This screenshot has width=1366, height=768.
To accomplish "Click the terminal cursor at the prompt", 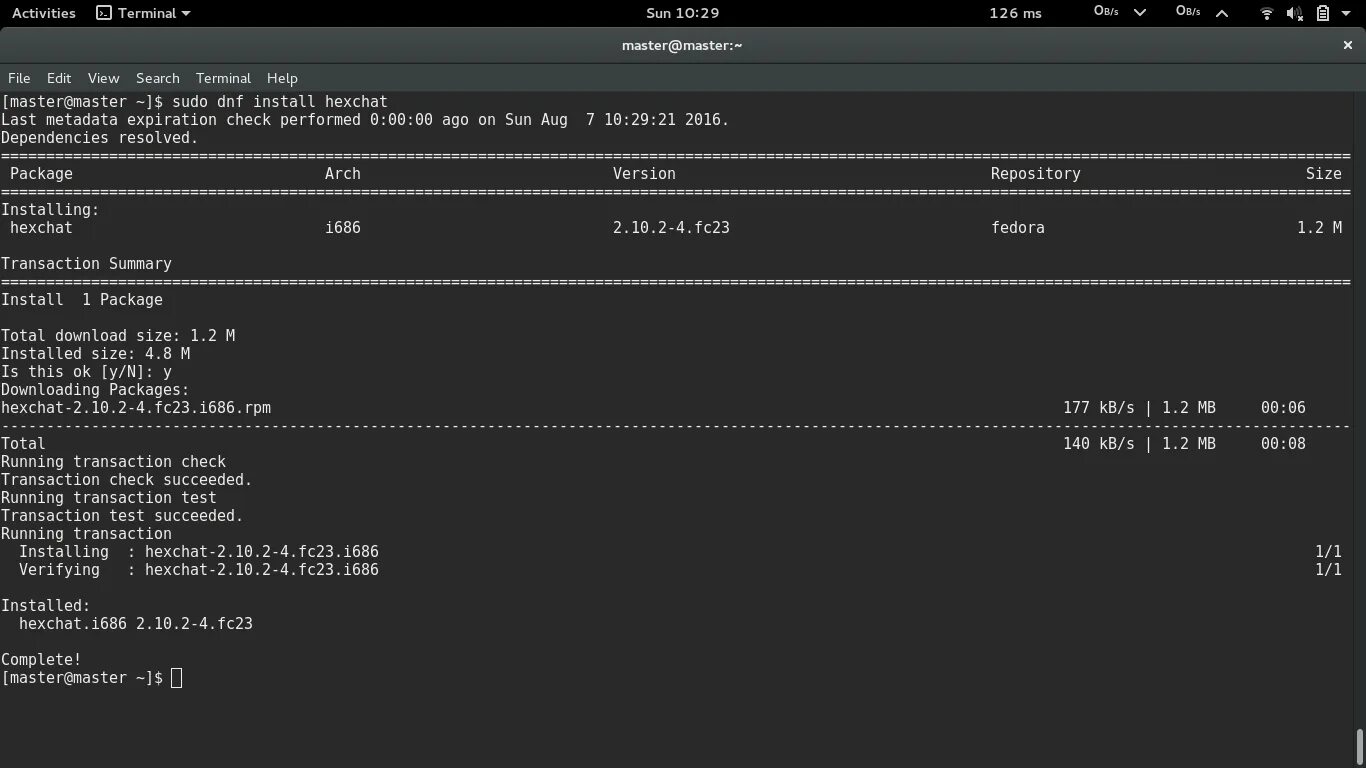I will click(x=177, y=678).
